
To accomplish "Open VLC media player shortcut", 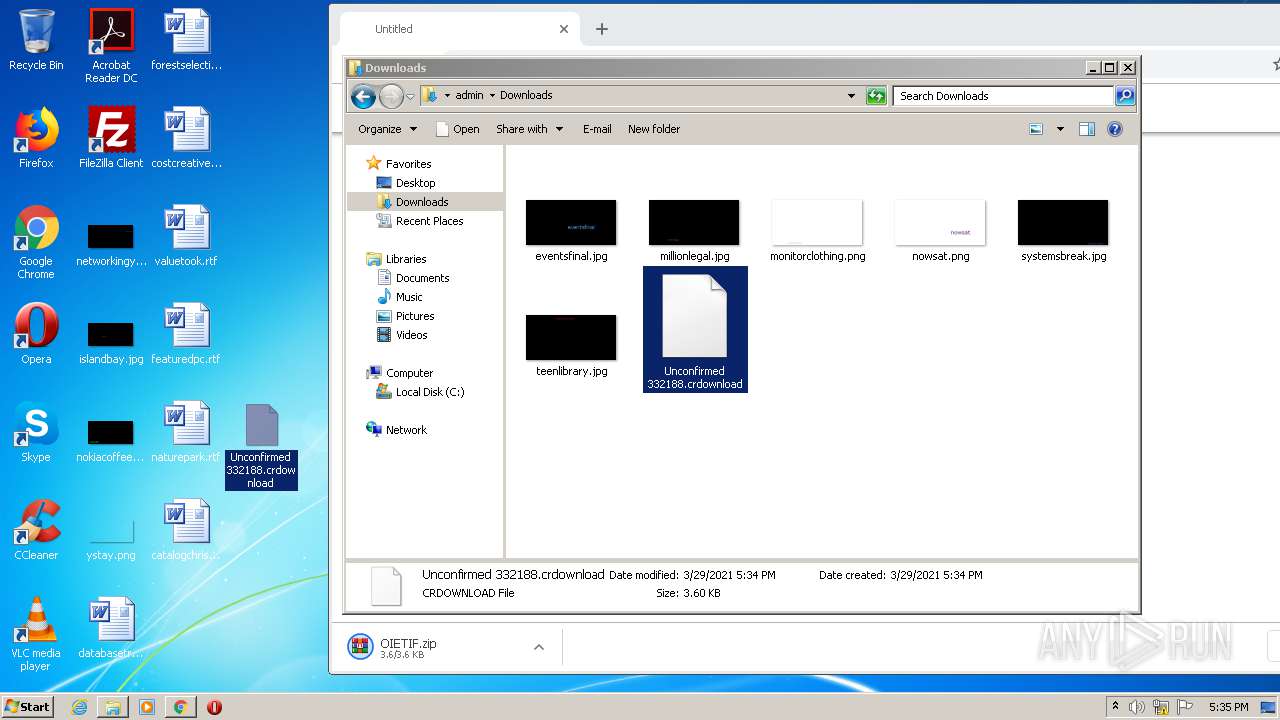I will click(x=36, y=635).
